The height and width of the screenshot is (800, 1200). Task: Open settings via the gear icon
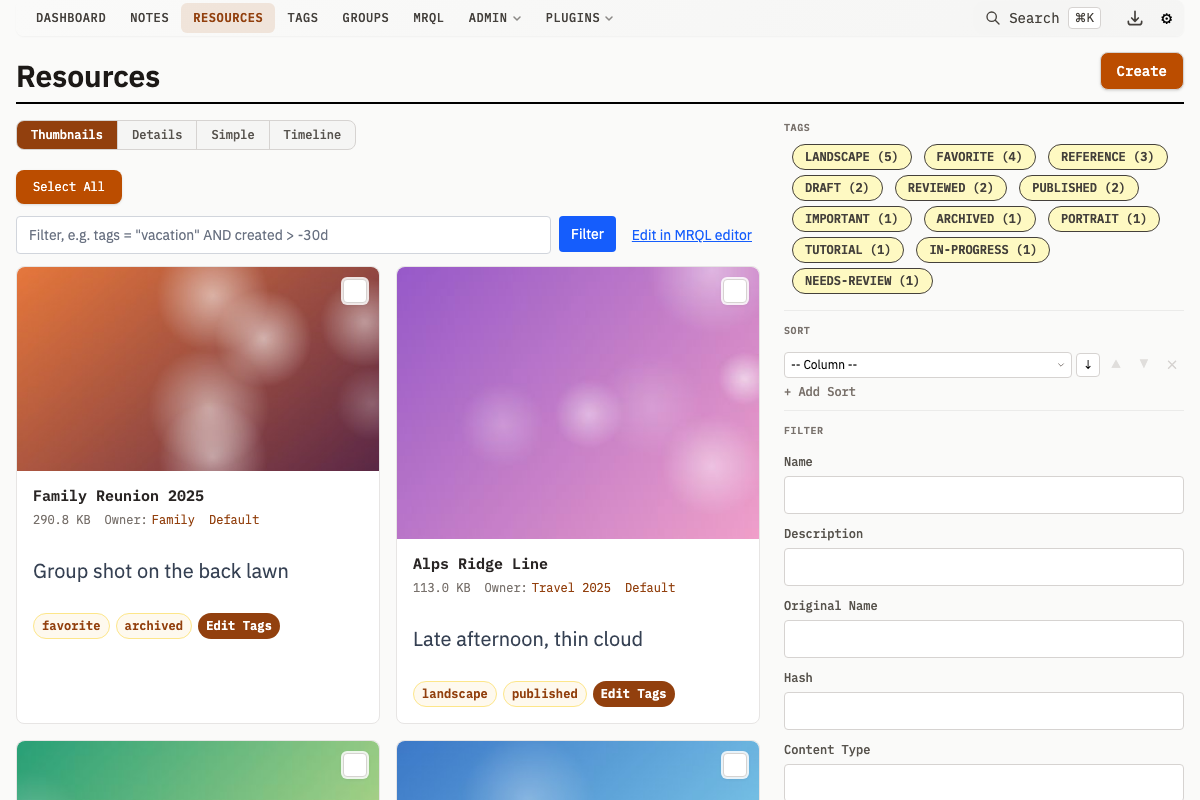click(x=1166, y=18)
